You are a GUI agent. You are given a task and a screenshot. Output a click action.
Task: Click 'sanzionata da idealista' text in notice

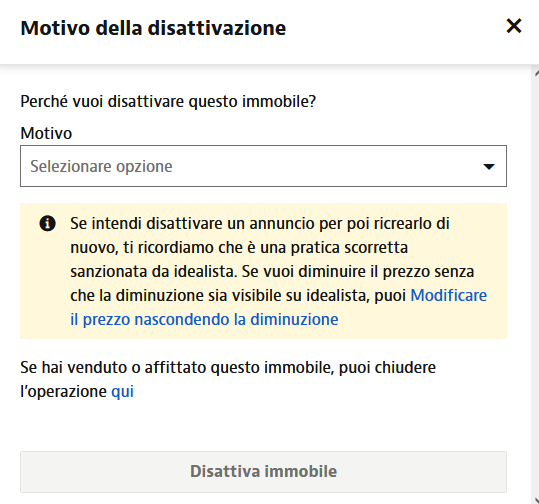pos(152,272)
